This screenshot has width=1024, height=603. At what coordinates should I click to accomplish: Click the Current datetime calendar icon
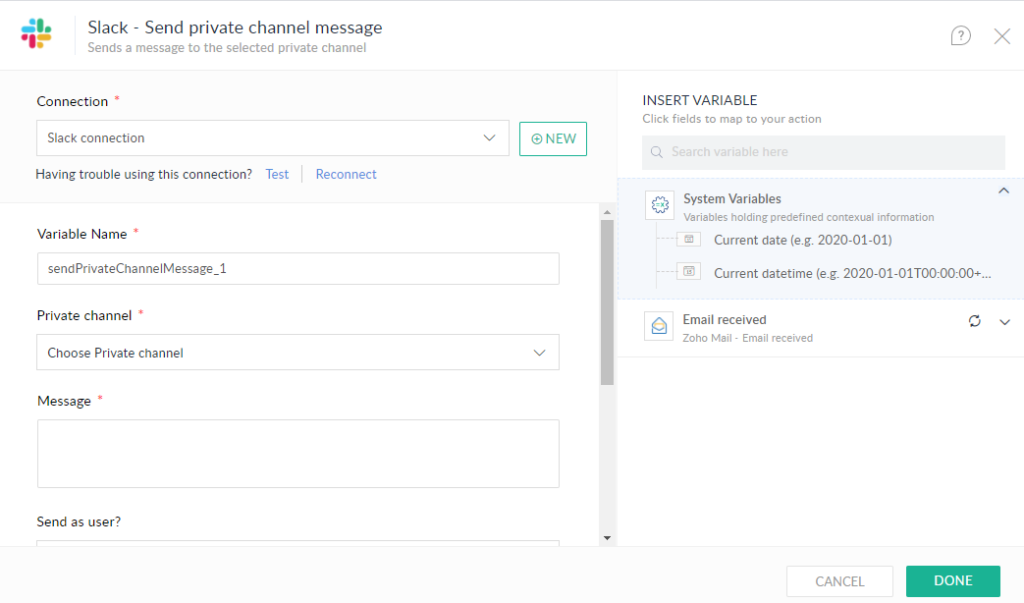(x=688, y=271)
